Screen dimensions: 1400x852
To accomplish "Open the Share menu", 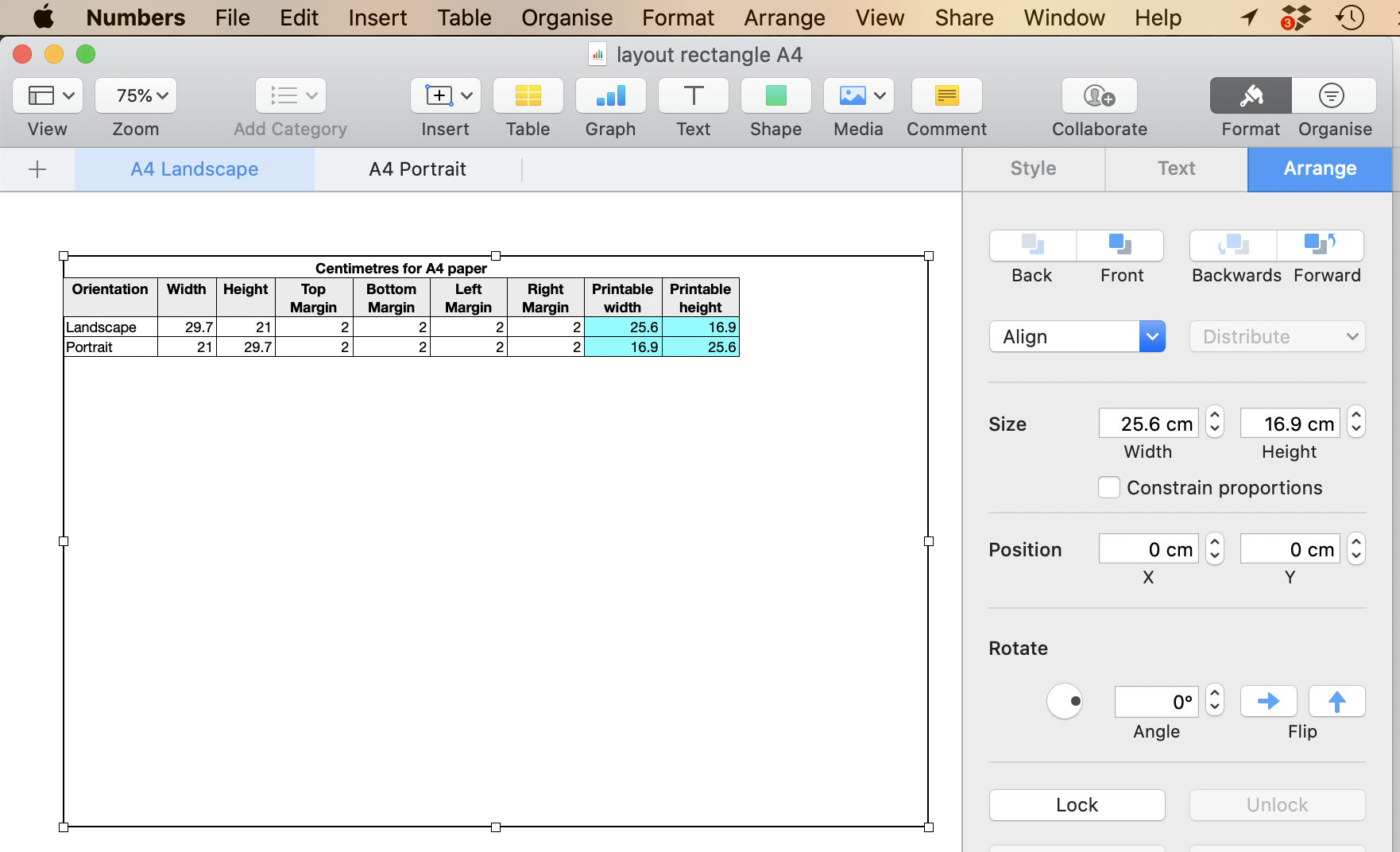I will 964,17.
